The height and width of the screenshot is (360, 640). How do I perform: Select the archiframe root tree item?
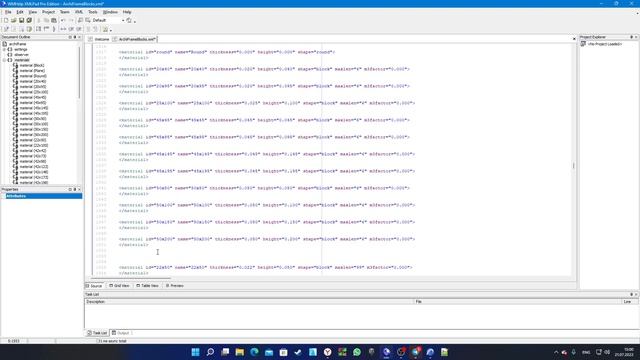[x=18, y=44]
